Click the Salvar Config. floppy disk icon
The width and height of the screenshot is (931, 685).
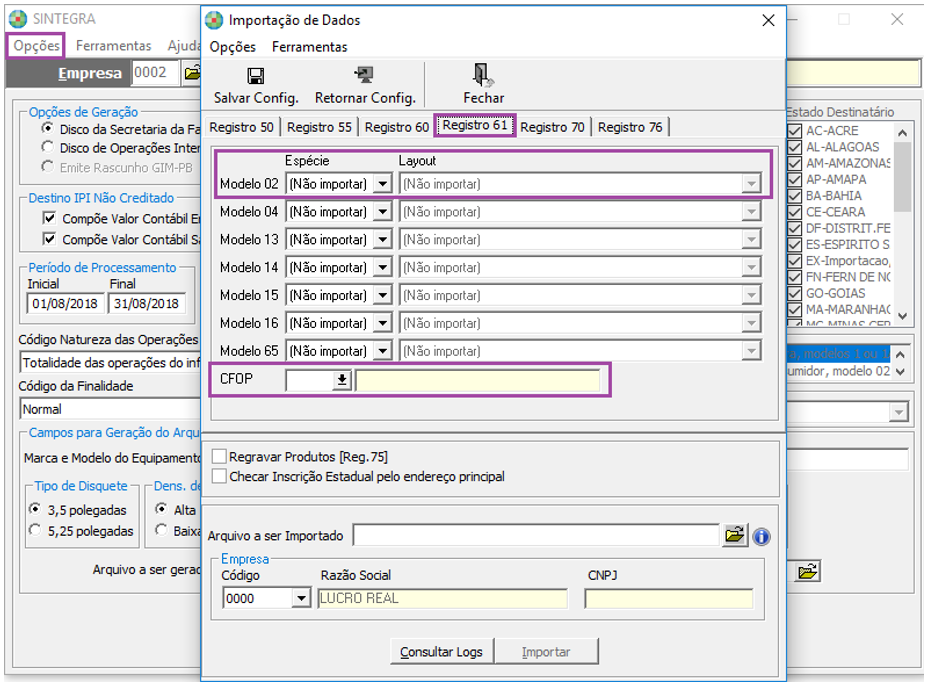pos(256,76)
